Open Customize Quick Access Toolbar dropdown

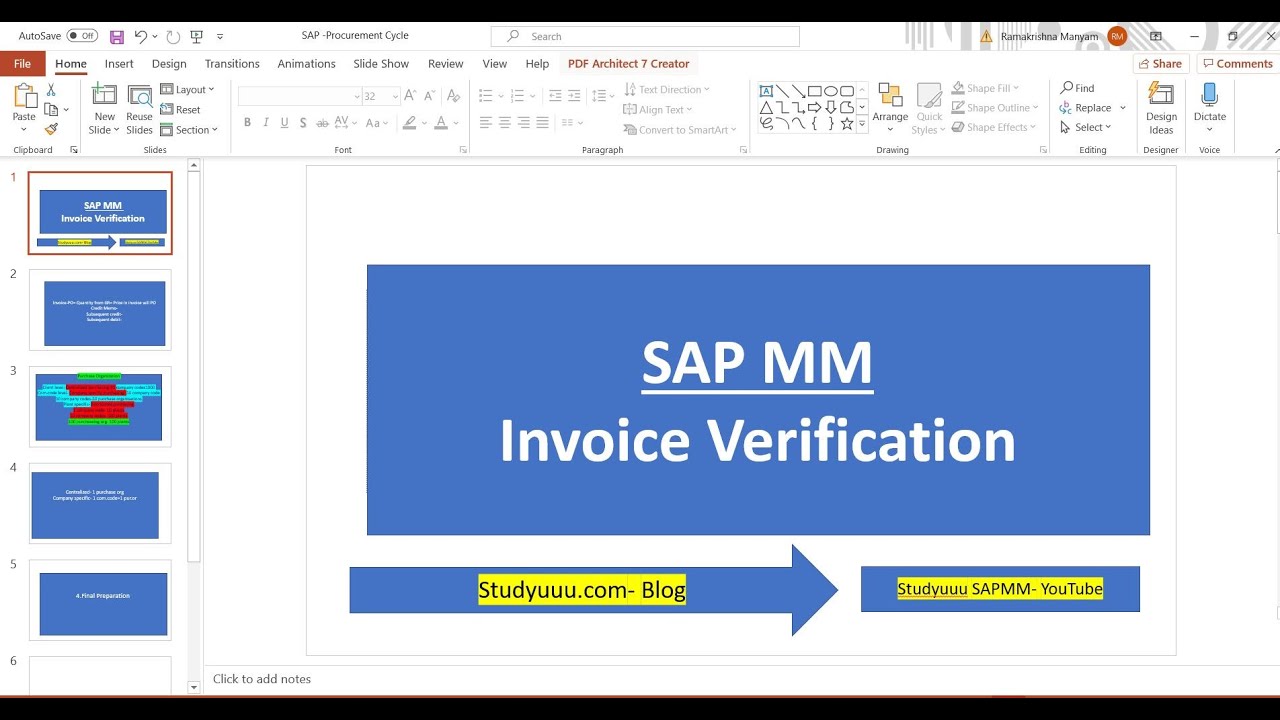(220, 36)
